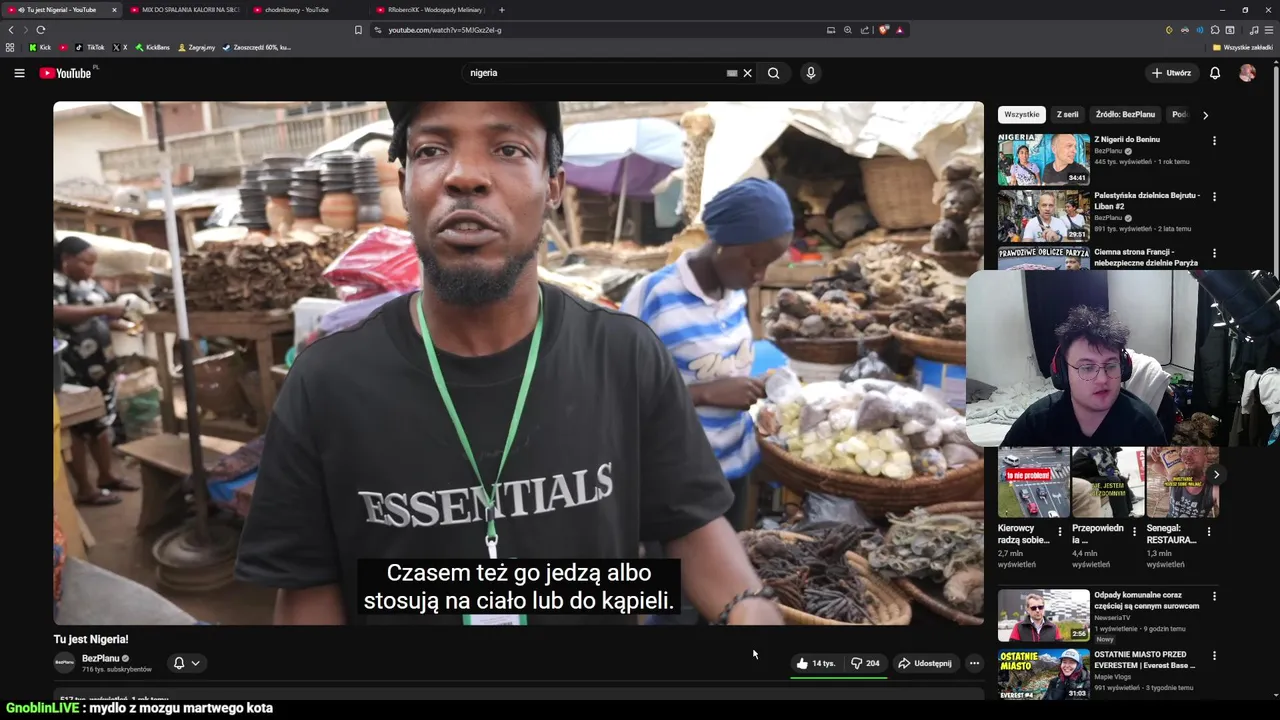Open the KickBans bookmark
The width and height of the screenshot is (1280, 720).
click(152, 47)
